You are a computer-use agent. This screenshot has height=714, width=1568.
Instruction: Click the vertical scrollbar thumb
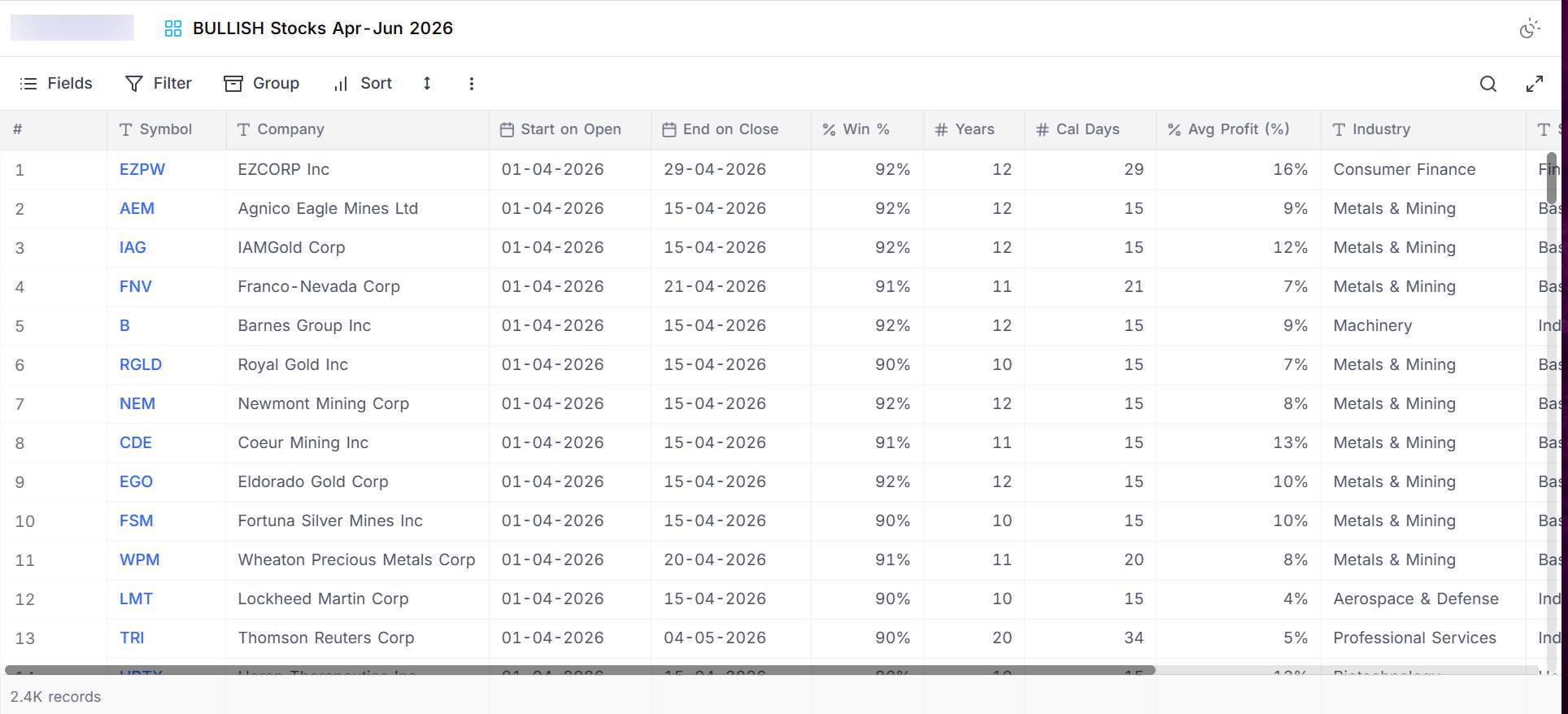1552,178
